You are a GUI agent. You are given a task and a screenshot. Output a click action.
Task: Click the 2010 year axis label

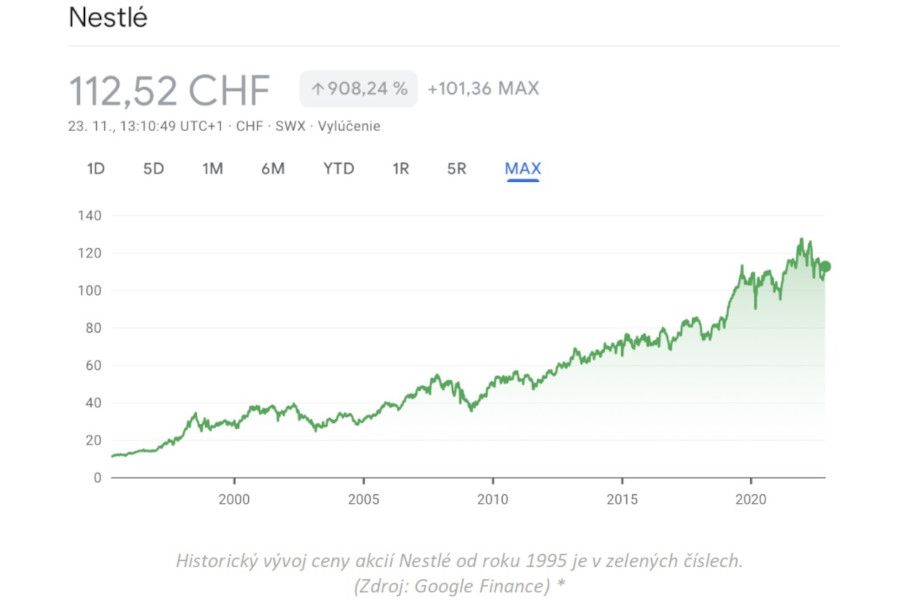(x=492, y=498)
